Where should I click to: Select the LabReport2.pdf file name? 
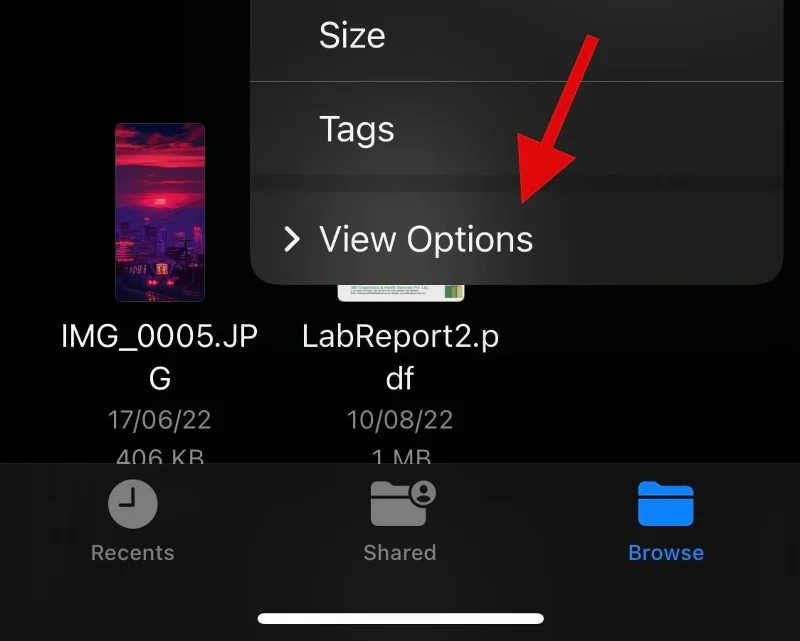(x=401, y=357)
